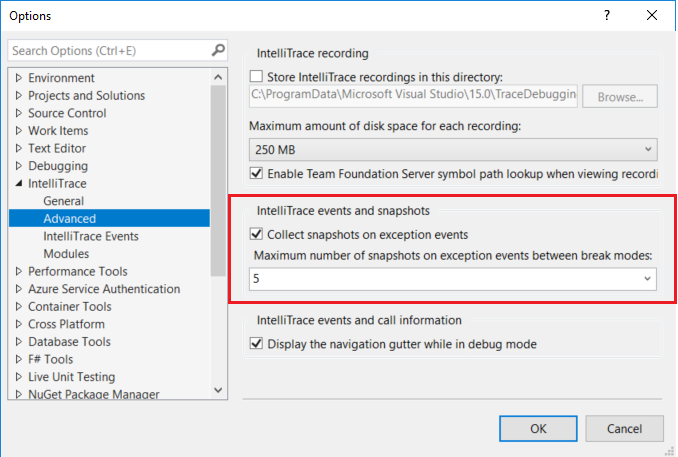The width and height of the screenshot is (678, 457).
Task: Expand the Debugging tree node arrow
Action: pos(18,166)
